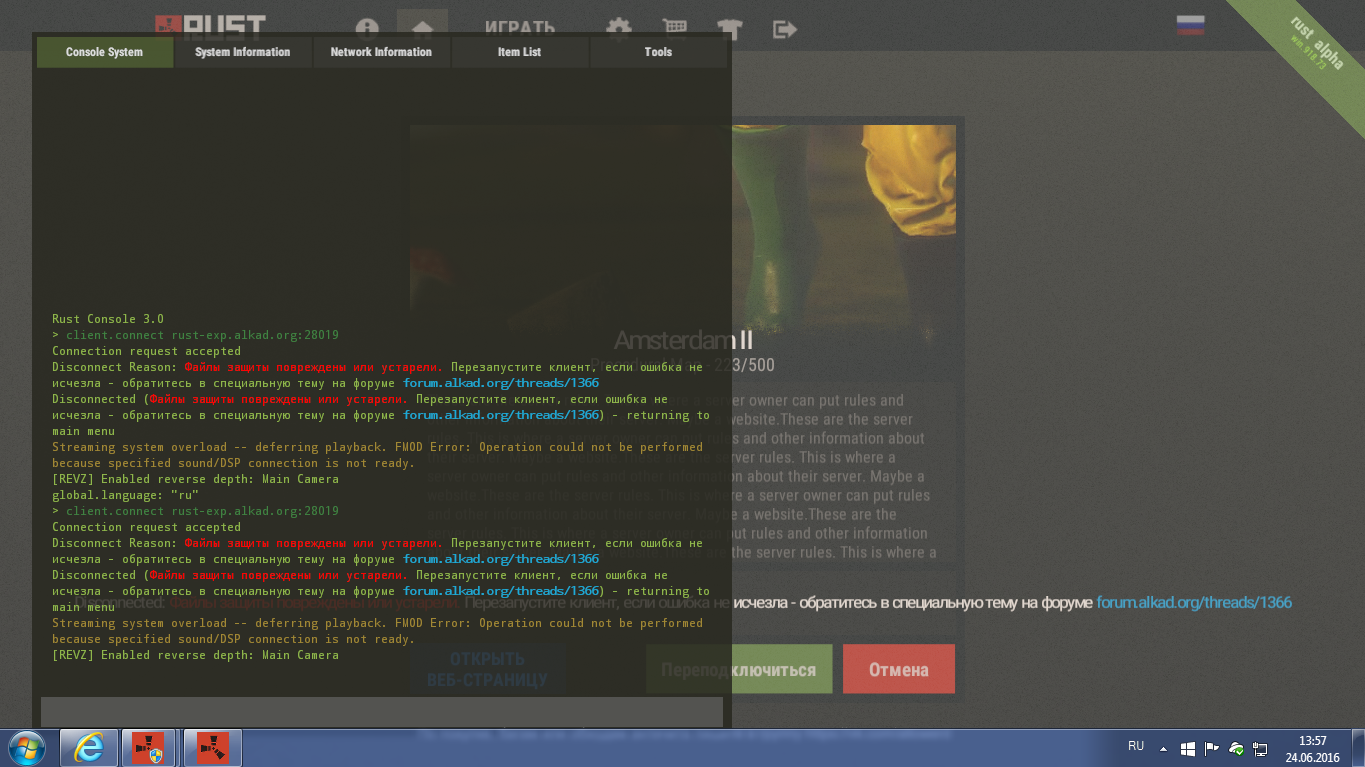Click the red Отмена button
This screenshot has height=767, width=1365.
[899, 669]
